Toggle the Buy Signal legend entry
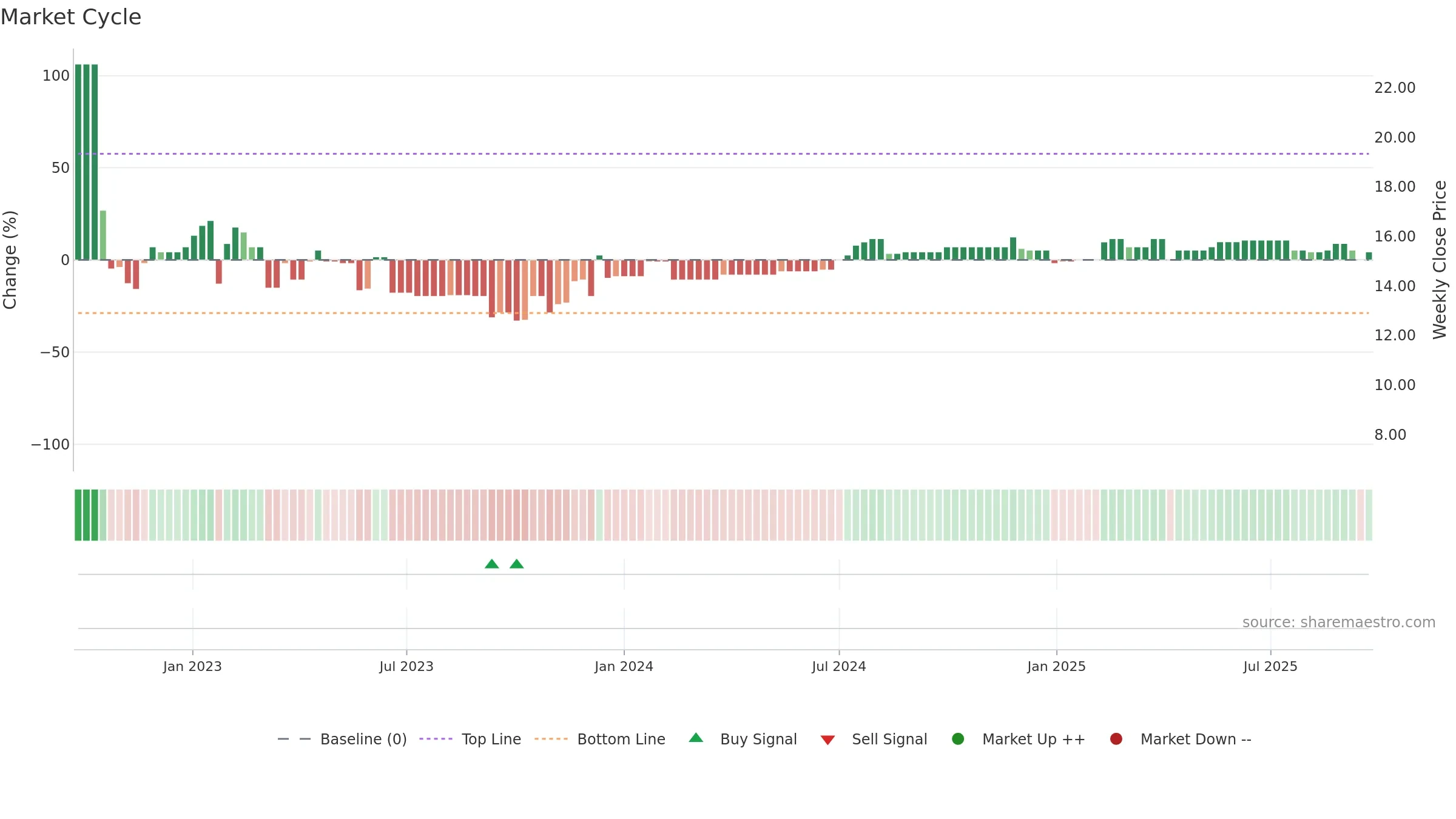This screenshot has width=1456, height=819. point(743,739)
